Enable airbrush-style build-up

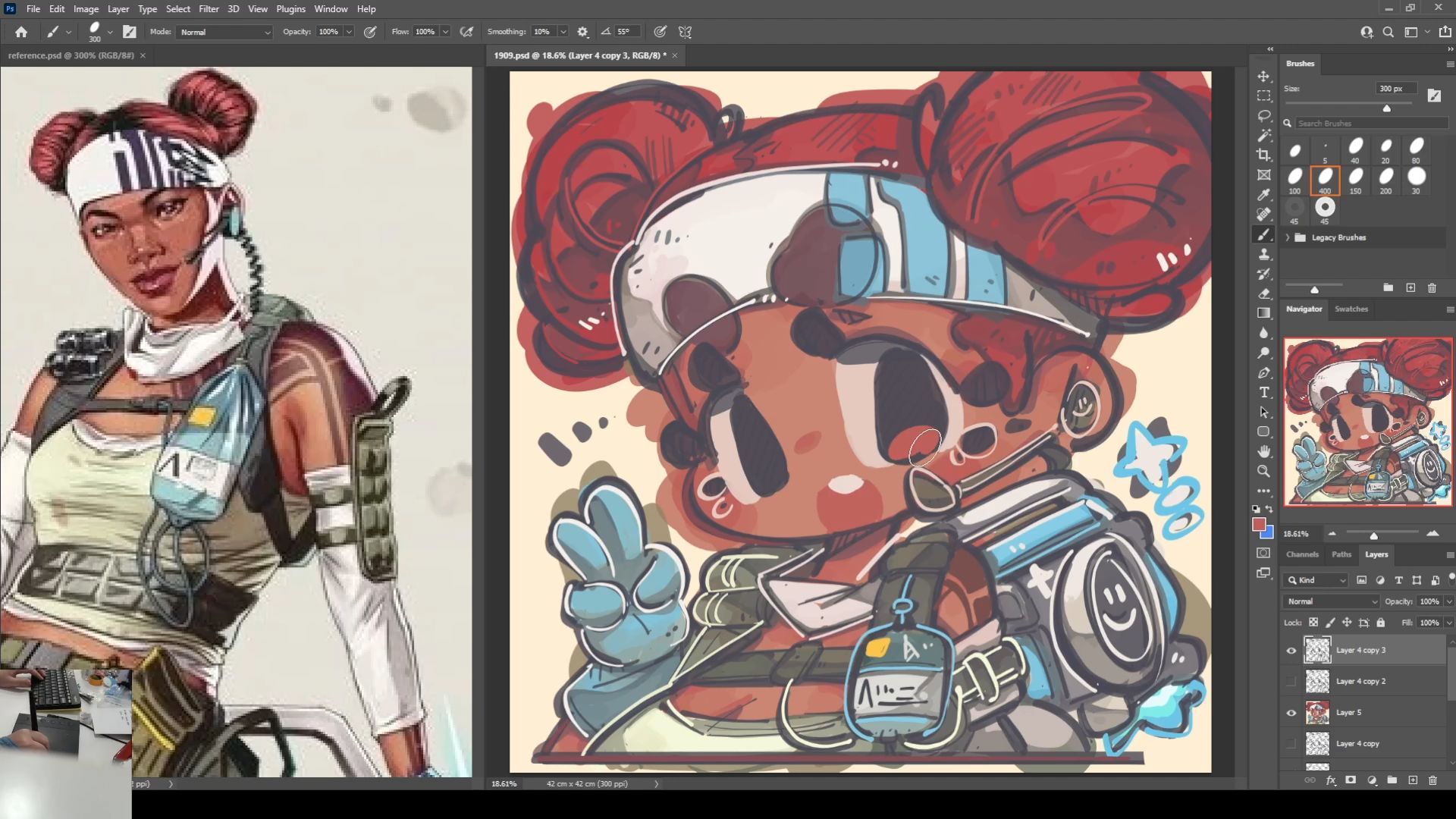pyautogui.click(x=467, y=32)
